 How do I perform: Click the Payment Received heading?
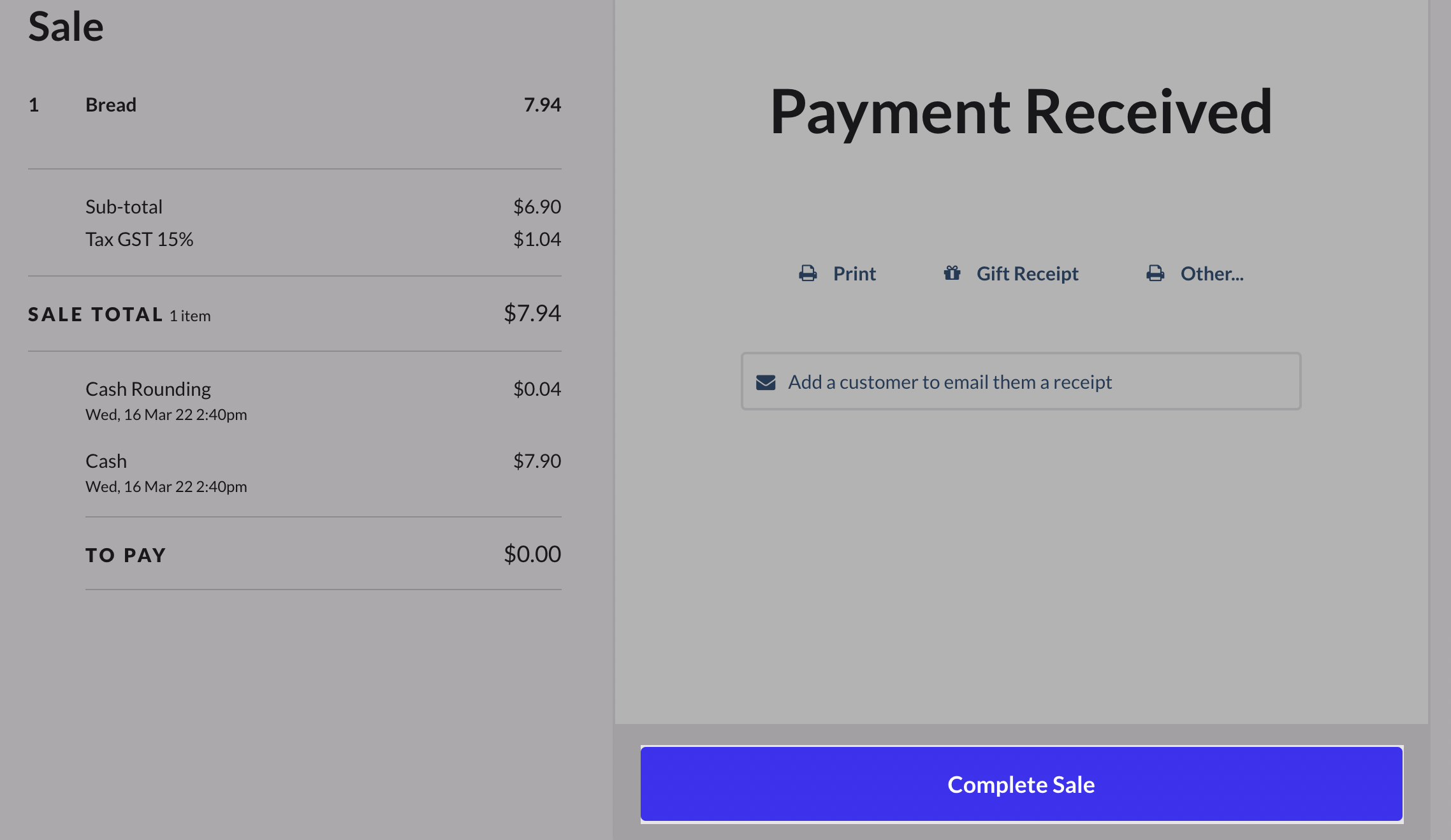[x=1021, y=112]
